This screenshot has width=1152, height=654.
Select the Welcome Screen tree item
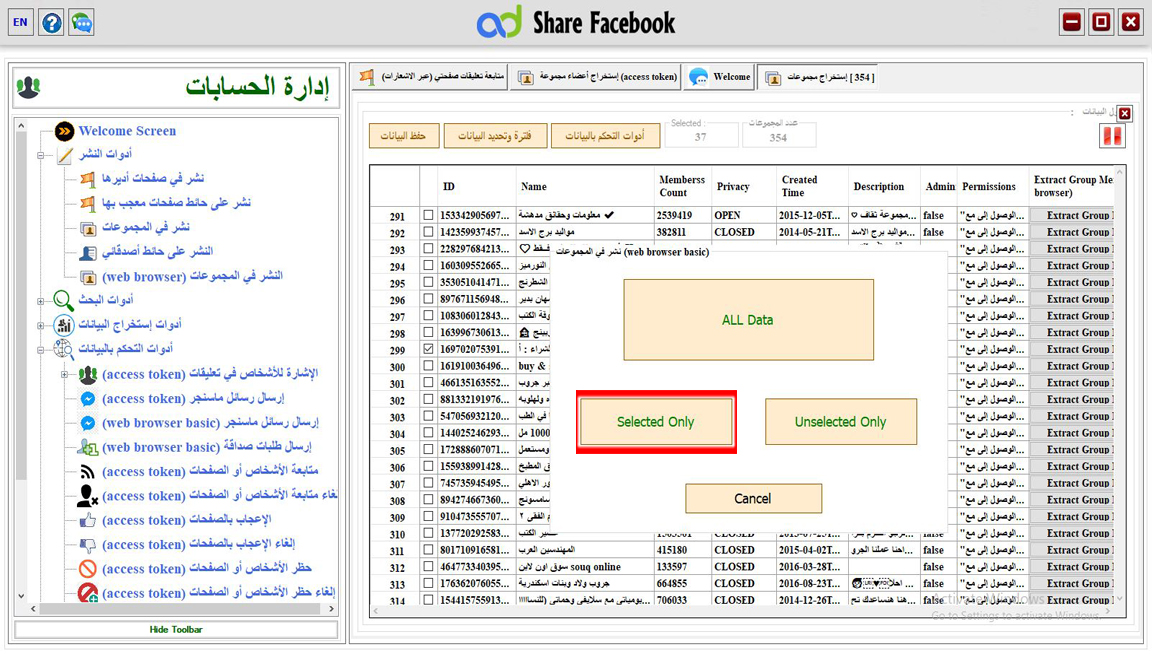tap(127, 132)
